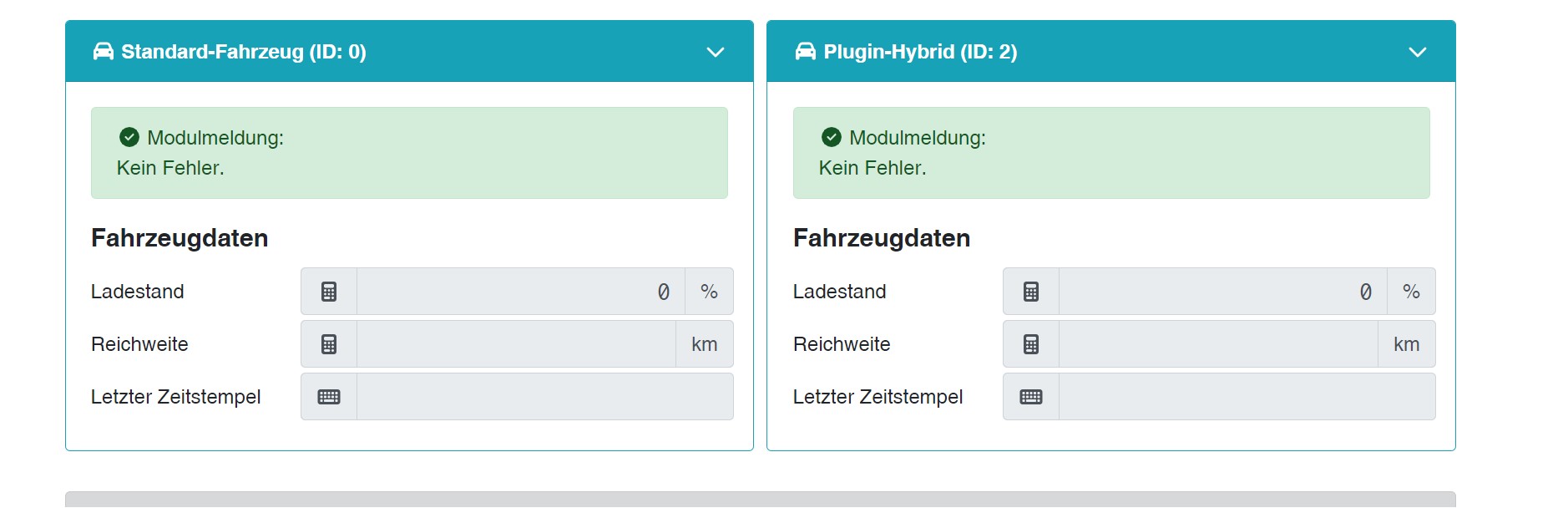Collapse the Standard-Fahrzeug card with chevron

(x=716, y=52)
